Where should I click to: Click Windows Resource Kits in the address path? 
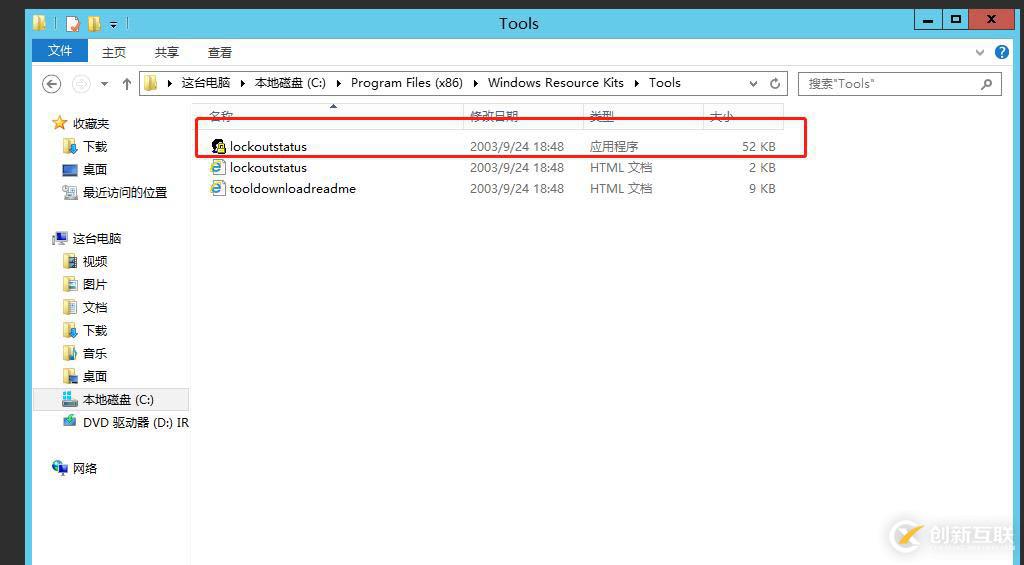[556, 83]
